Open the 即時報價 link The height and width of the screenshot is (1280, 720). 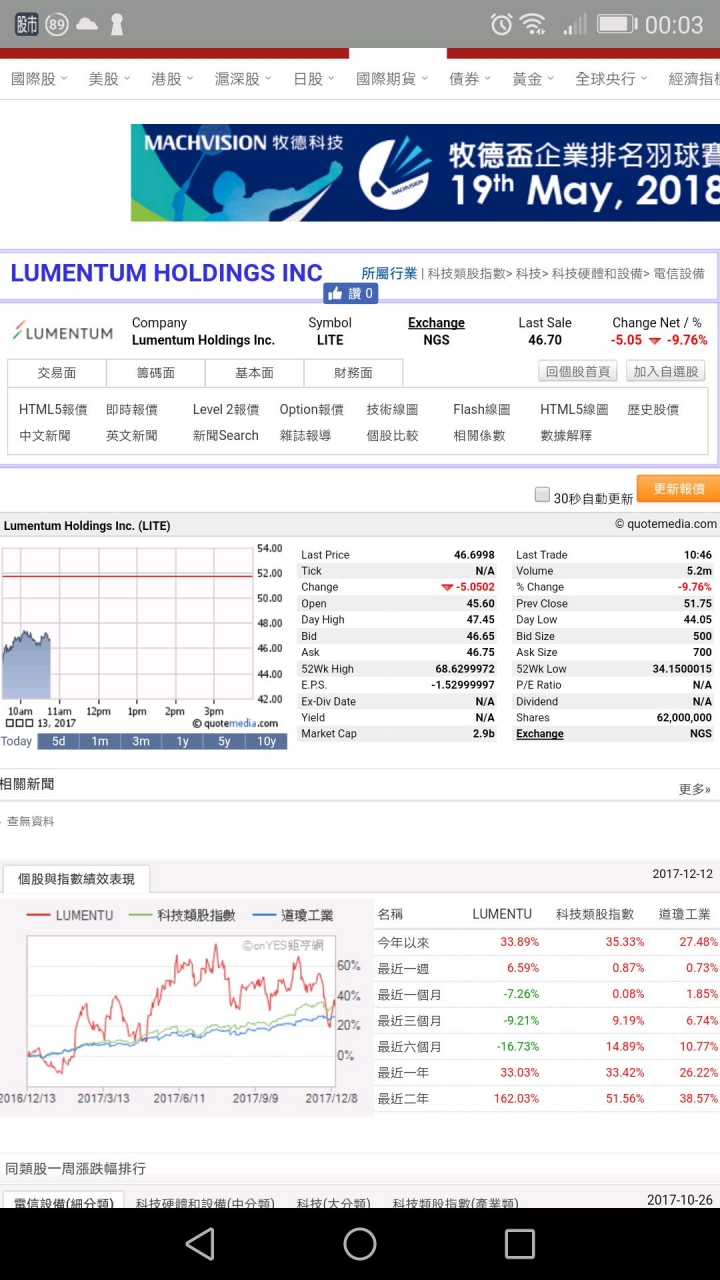pos(132,409)
